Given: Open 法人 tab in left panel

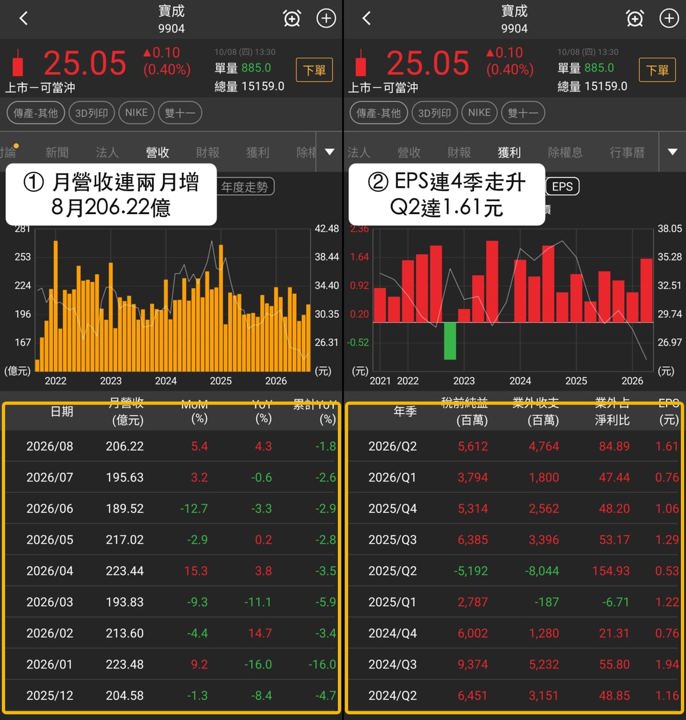Looking at the screenshot, I should pos(107,152).
